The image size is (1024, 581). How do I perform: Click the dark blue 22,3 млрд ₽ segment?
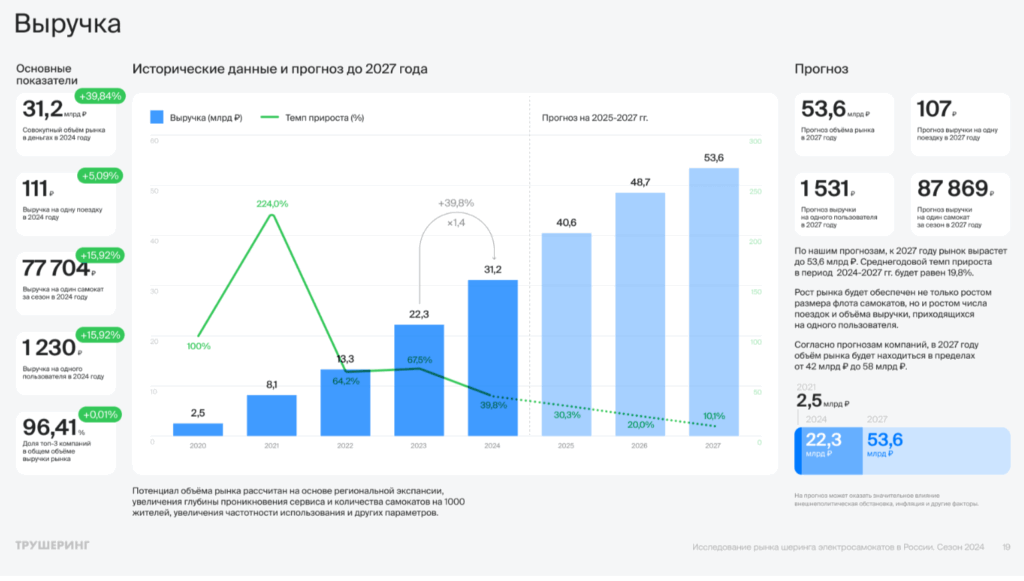[828, 451]
